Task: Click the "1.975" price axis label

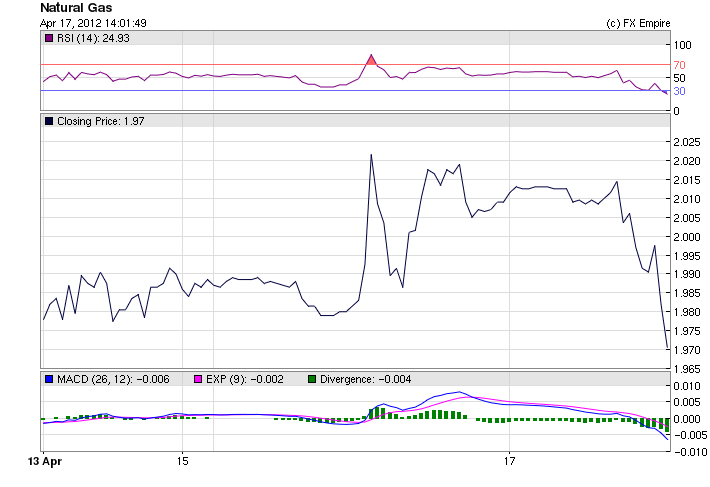Action: point(687,331)
